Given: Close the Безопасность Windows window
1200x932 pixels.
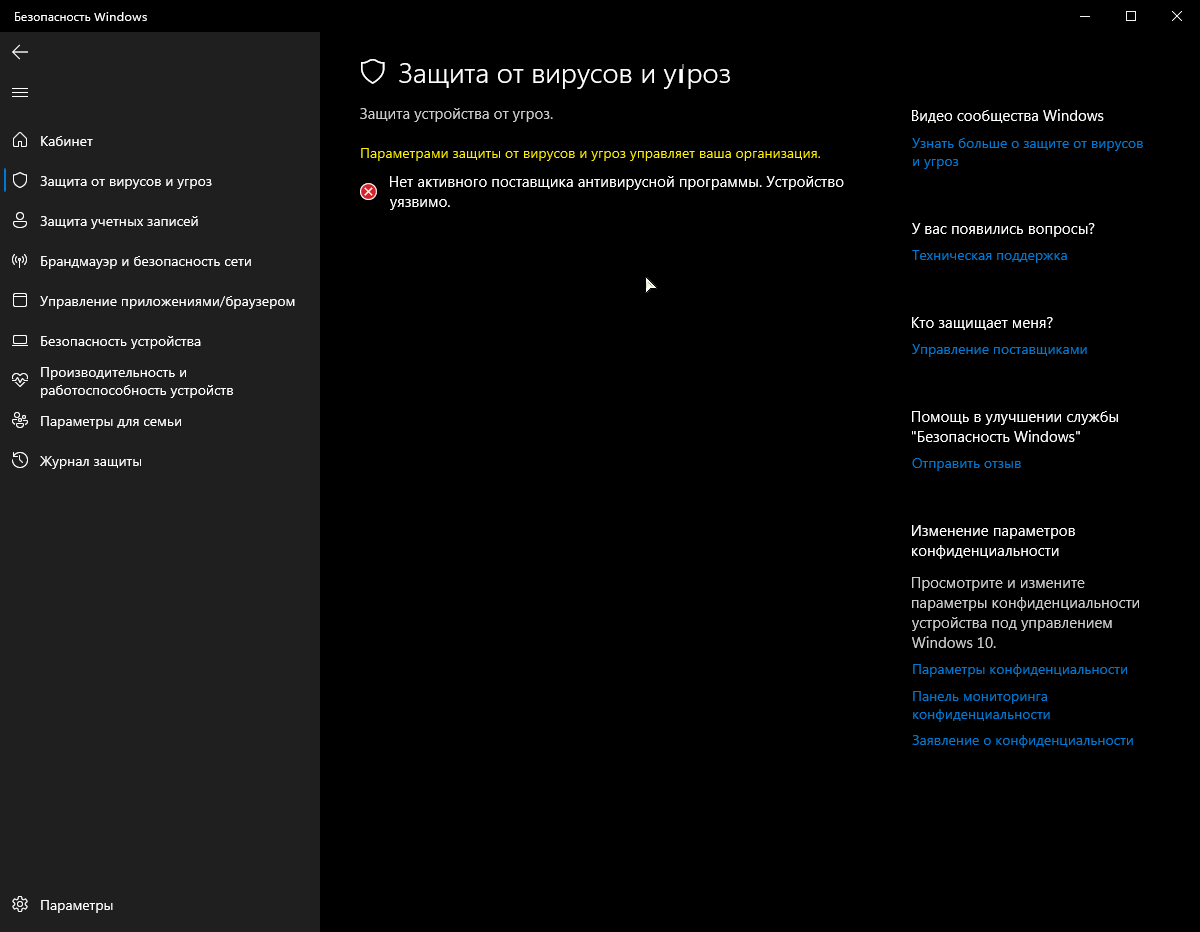Looking at the screenshot, I should [1177, 16].
